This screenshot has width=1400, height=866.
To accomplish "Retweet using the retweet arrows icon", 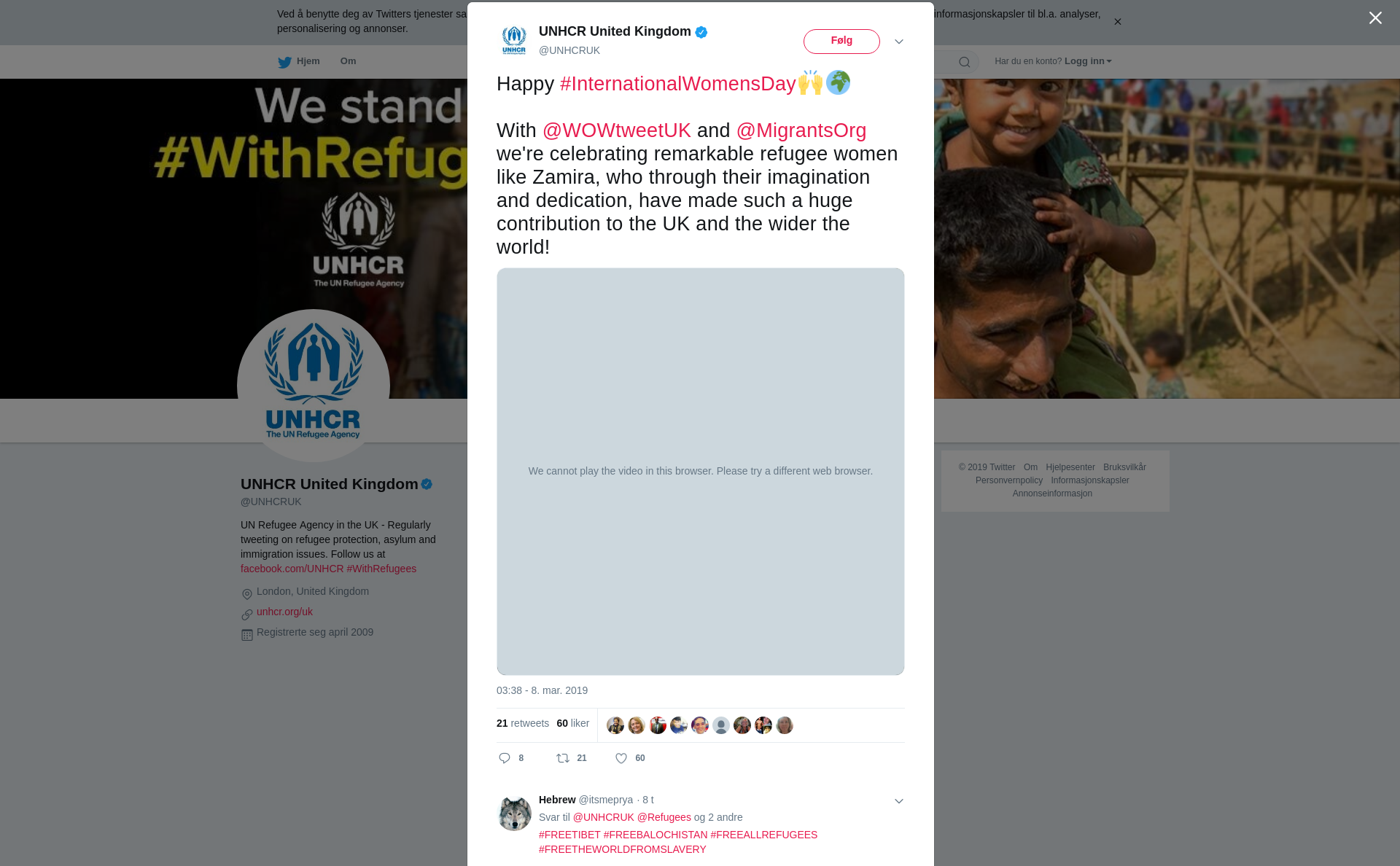I will click(563, 758).
